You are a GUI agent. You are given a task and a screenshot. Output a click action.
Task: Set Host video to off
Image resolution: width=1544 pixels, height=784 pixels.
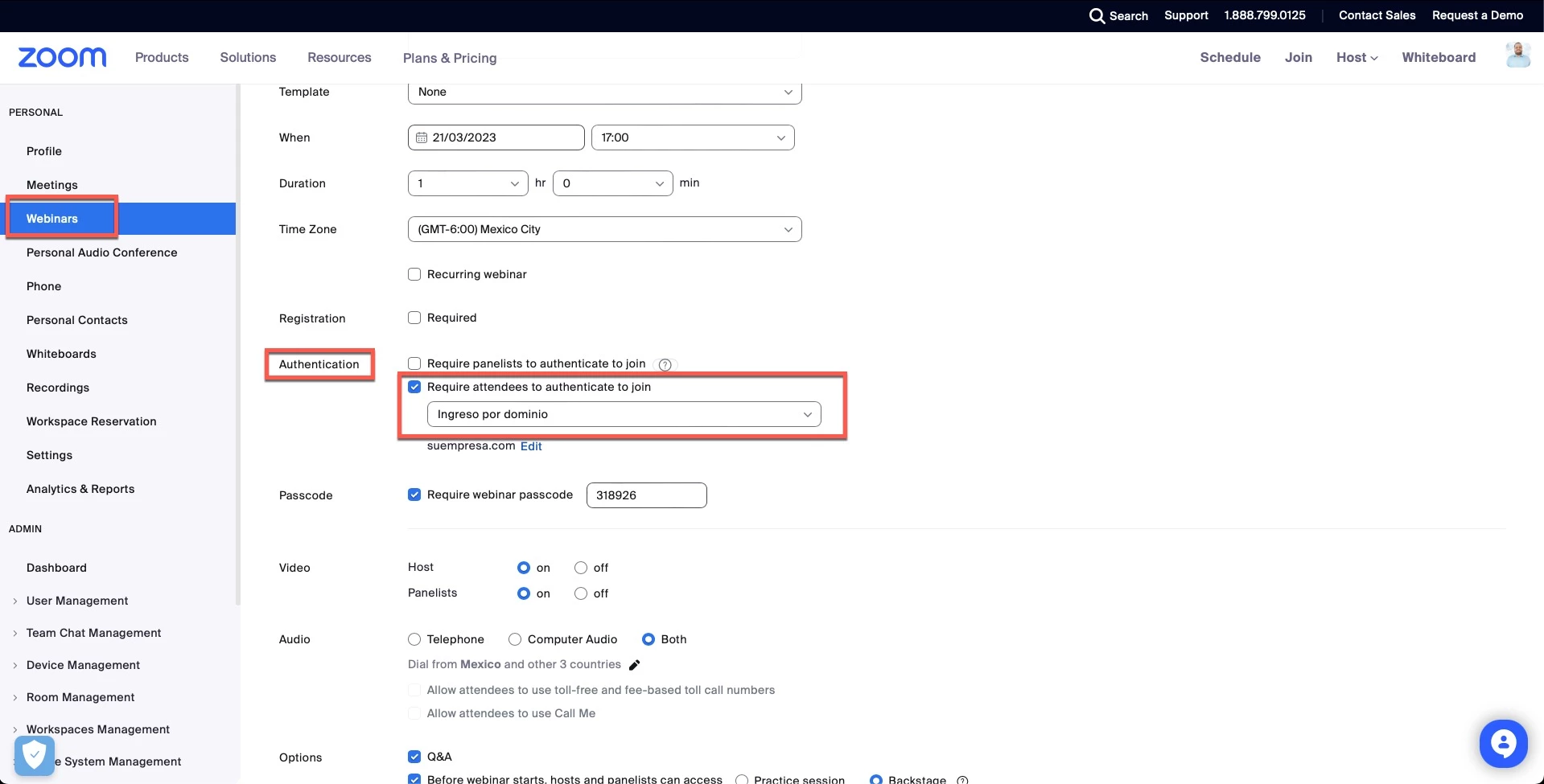pyautogui.click(x=581, y=568)
